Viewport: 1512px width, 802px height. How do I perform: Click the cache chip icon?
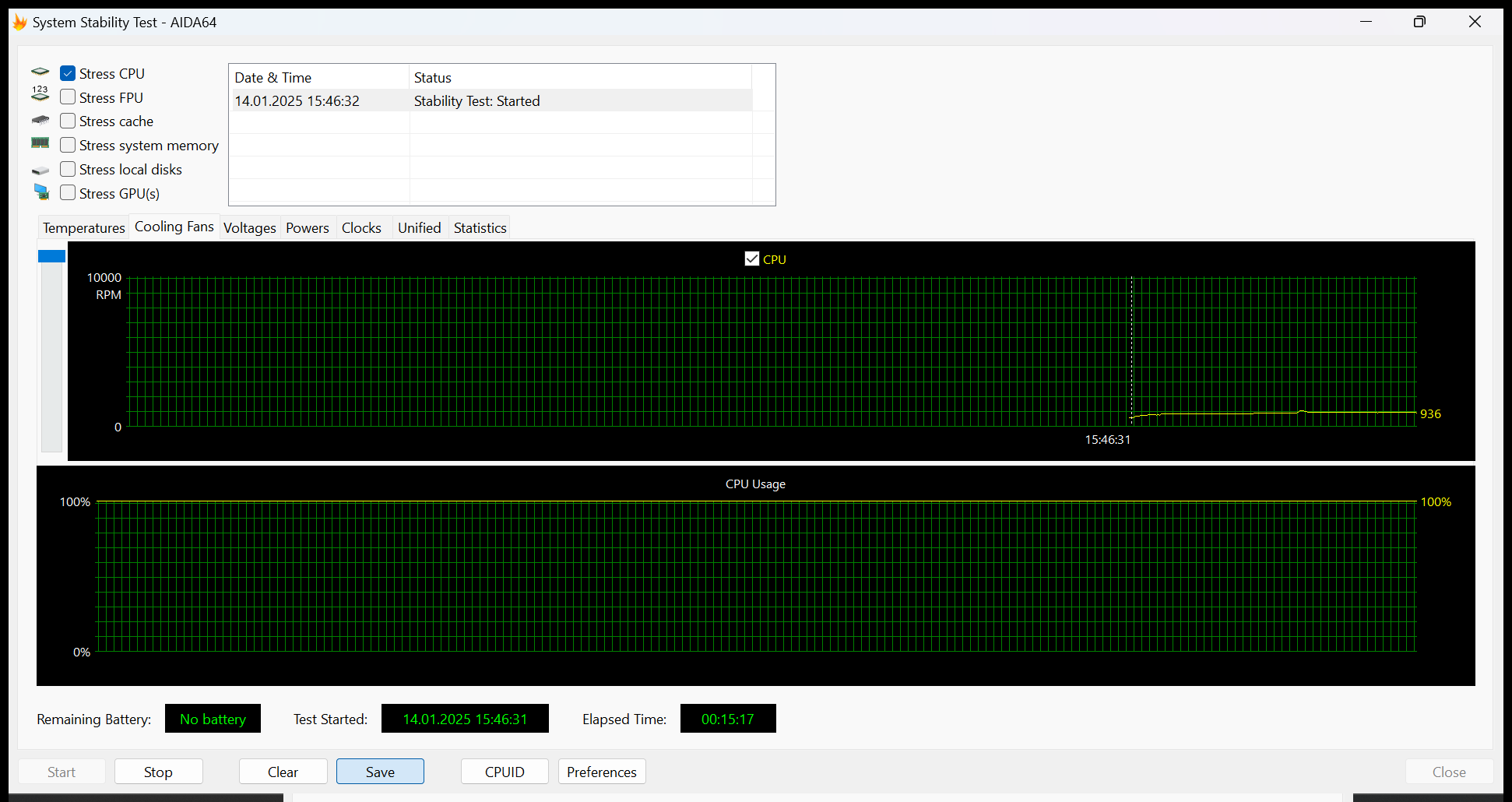pyautogui.click(x=40, y=121)
